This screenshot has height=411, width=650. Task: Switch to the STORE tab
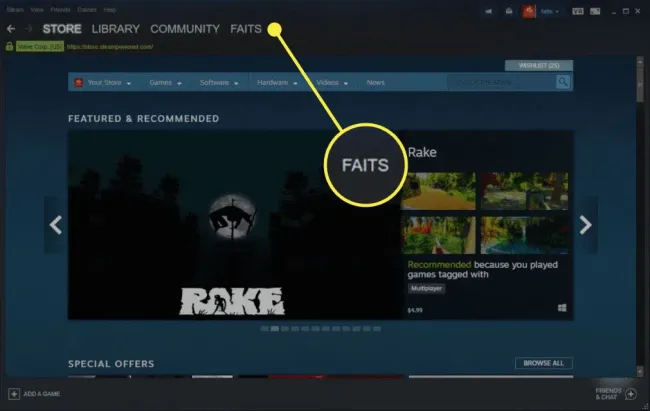tap(62, 29)
